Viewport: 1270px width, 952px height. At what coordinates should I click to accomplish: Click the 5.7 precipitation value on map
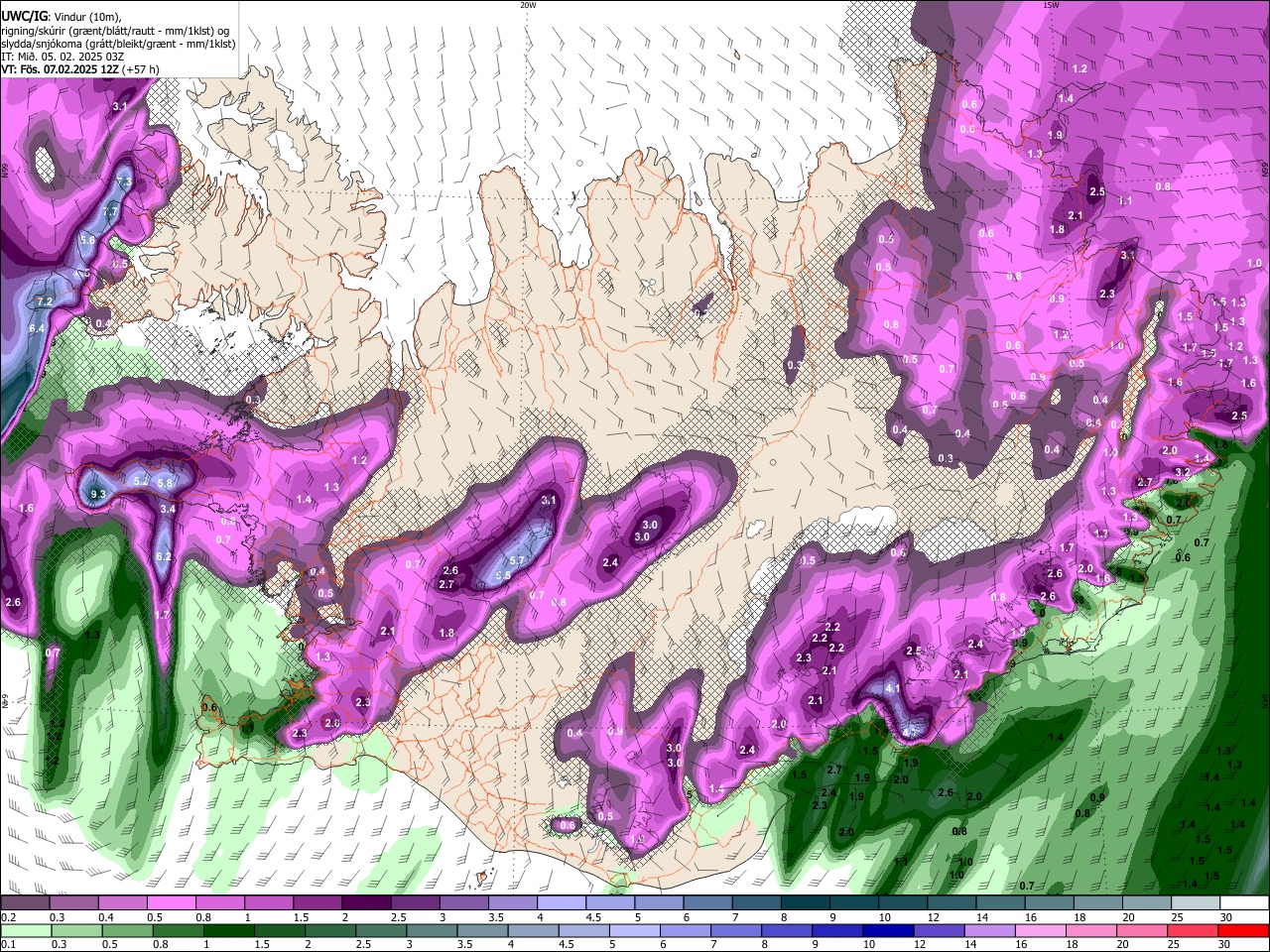coord(516,561)
